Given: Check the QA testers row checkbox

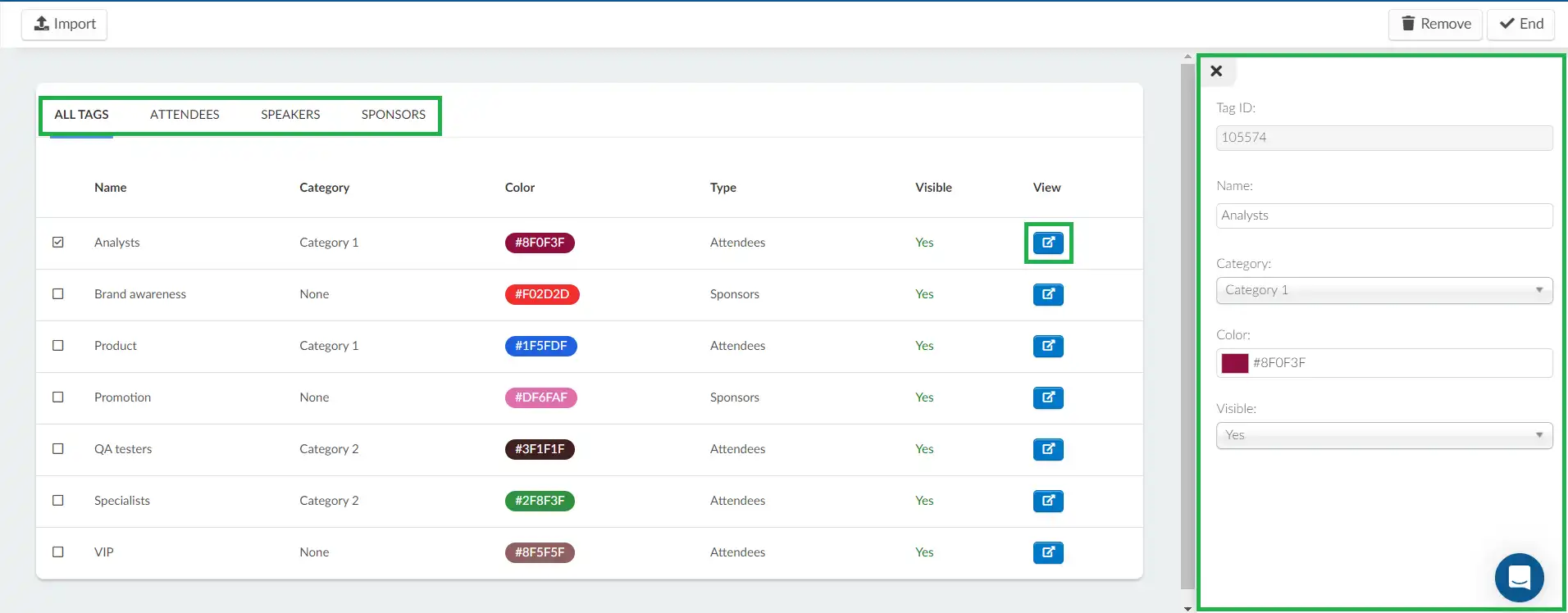Looking at the screenshot, I should pyautogui.click(x=58, y=449).
